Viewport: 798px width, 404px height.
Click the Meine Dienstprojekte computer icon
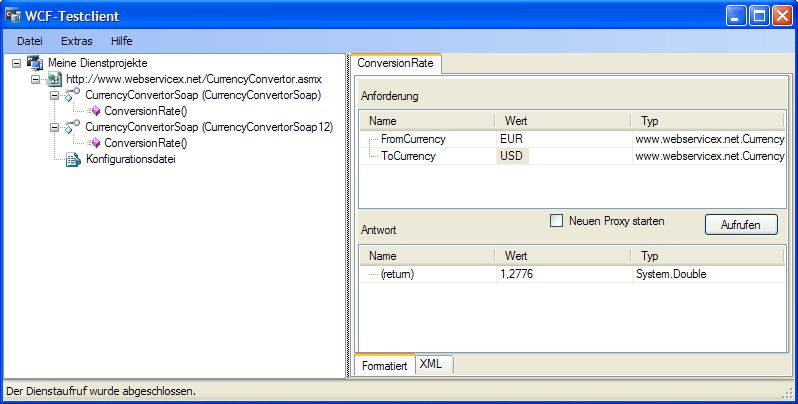(x=35, y=63)
